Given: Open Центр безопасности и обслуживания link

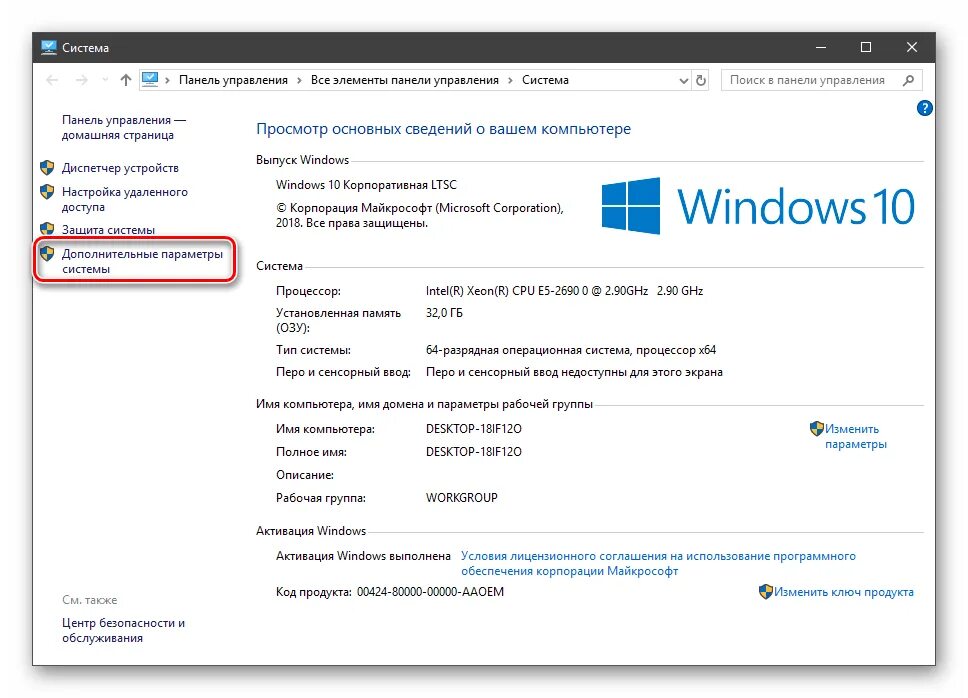Looking at the screenshot, I should coord(123,631).
